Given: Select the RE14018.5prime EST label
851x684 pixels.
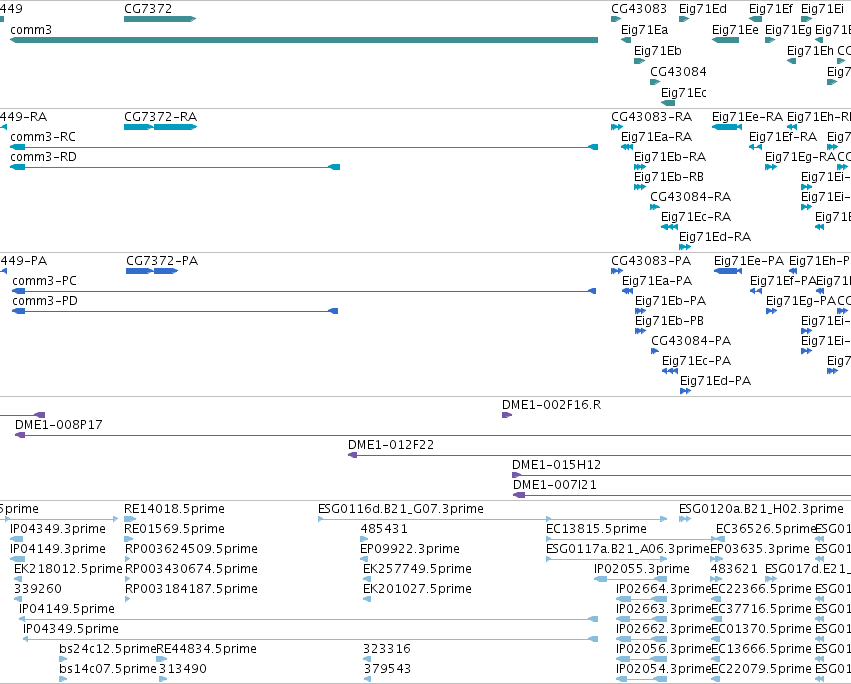Looking at the screenshot, I should [174, 509].
